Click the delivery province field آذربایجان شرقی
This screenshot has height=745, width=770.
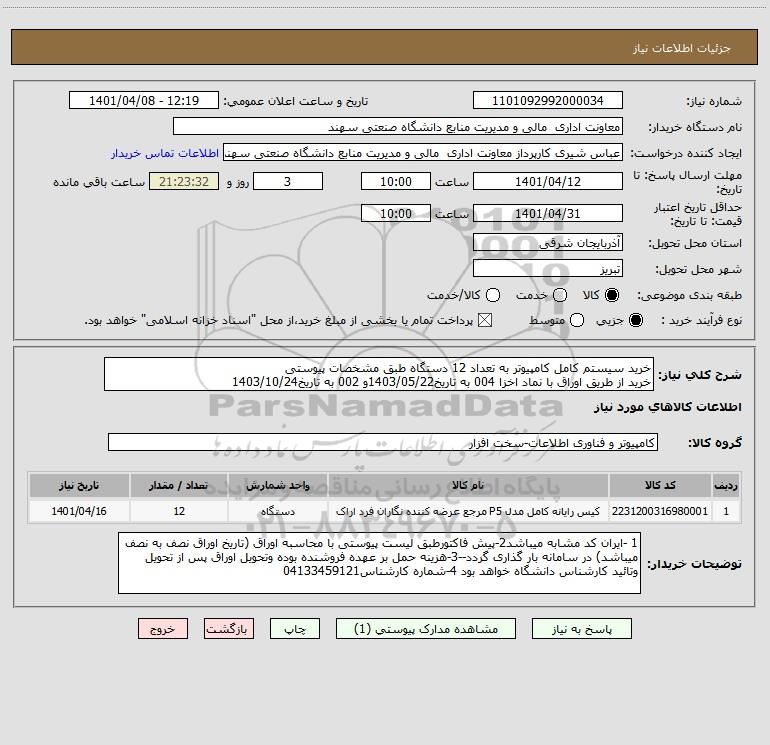(x=548, y=243)
